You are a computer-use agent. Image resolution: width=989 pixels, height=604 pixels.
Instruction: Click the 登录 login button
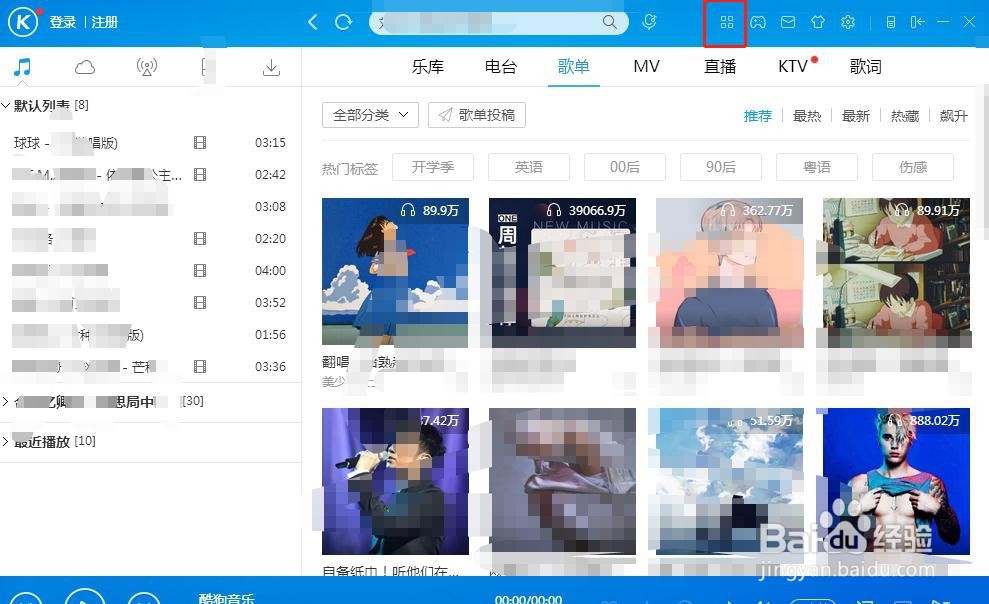[x=62, y=21]
